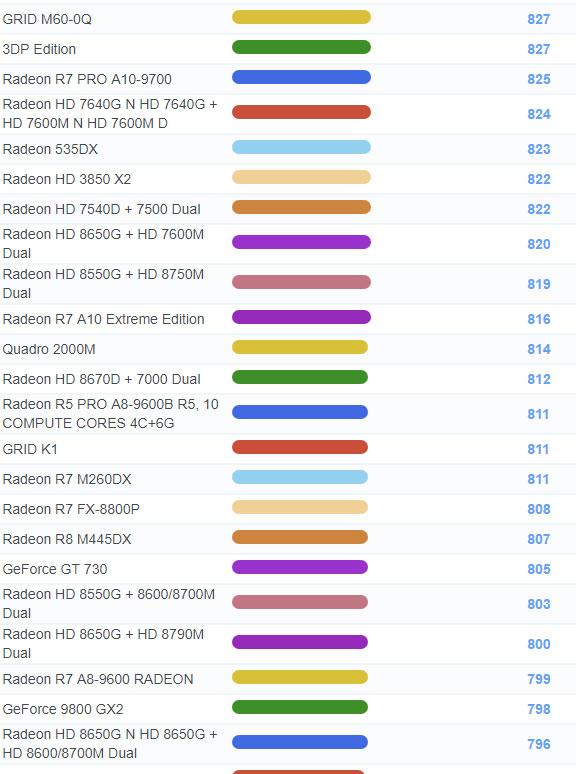Click the purple bar for GeForce GT 730
This screenshot has height=774, width=576.
[300, 567]
